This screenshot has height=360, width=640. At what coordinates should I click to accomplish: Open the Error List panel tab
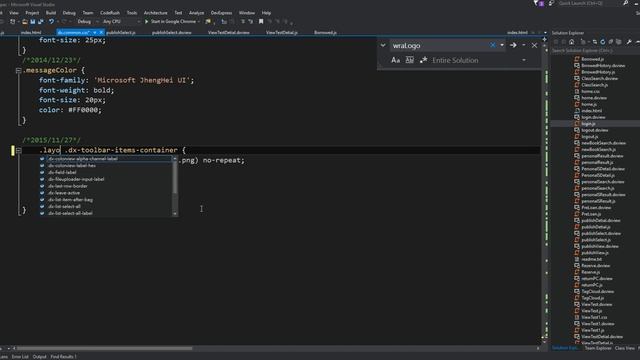pos(20,357)
